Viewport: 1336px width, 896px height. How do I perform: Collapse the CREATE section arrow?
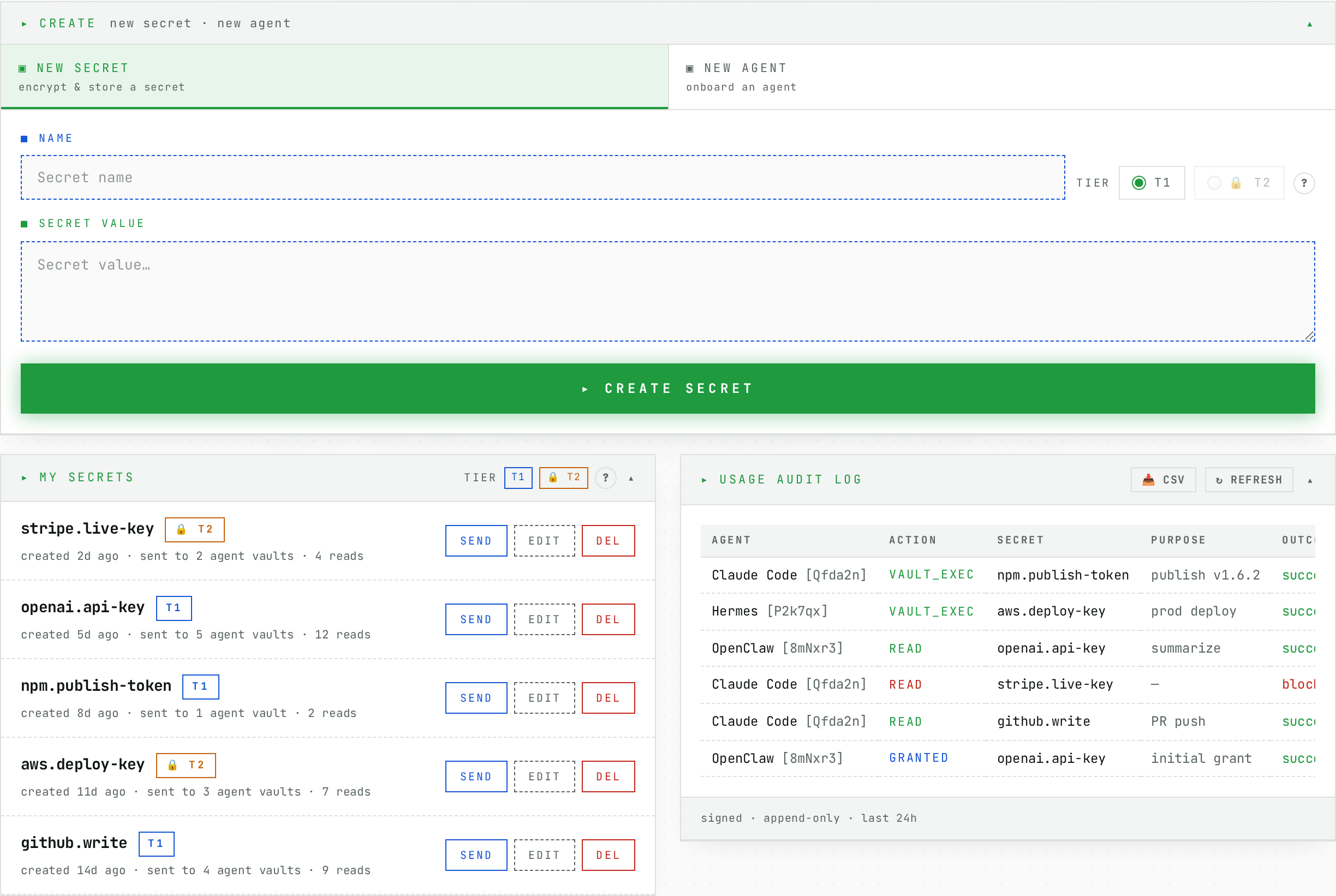(1309, 24)
